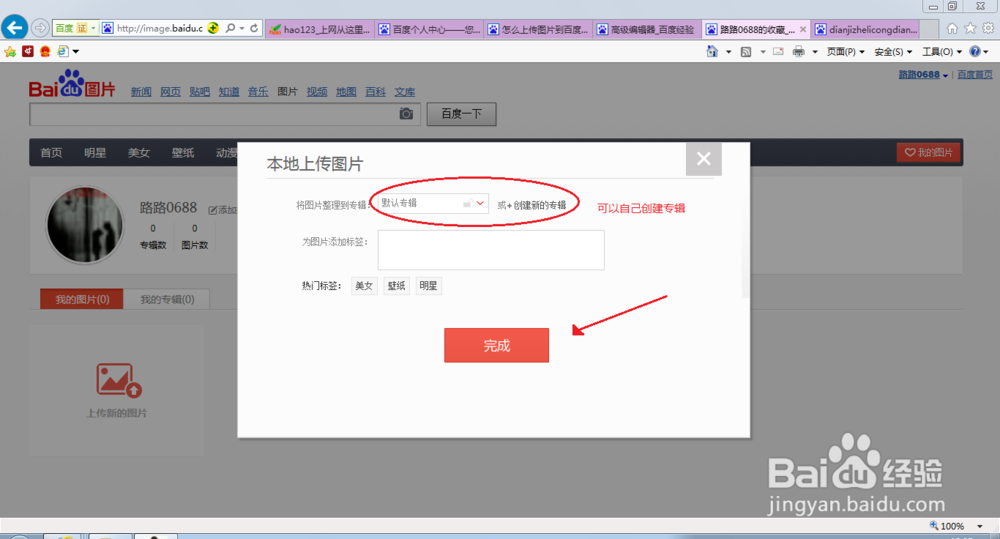The height and width of the screenshot is (539, 1000).
Task: Select the 壁纸 hot tag
Action: (397, 286)
